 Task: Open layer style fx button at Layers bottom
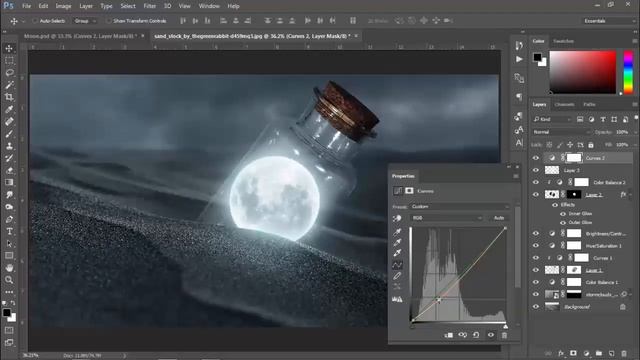tap(561, 353)
